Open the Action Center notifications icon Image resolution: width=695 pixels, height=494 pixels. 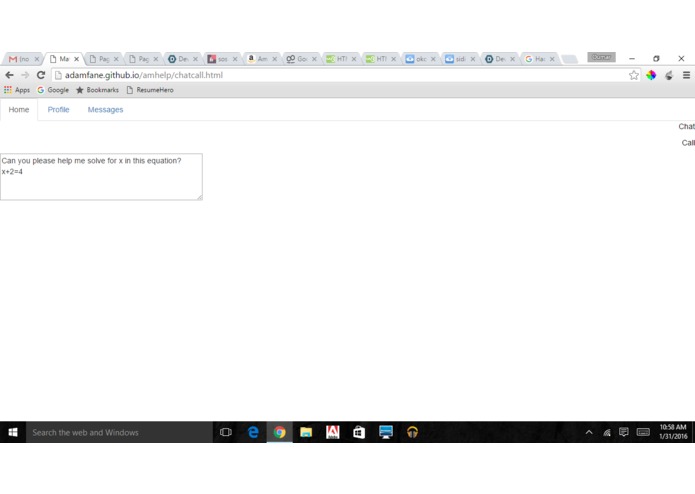point(624,432)
